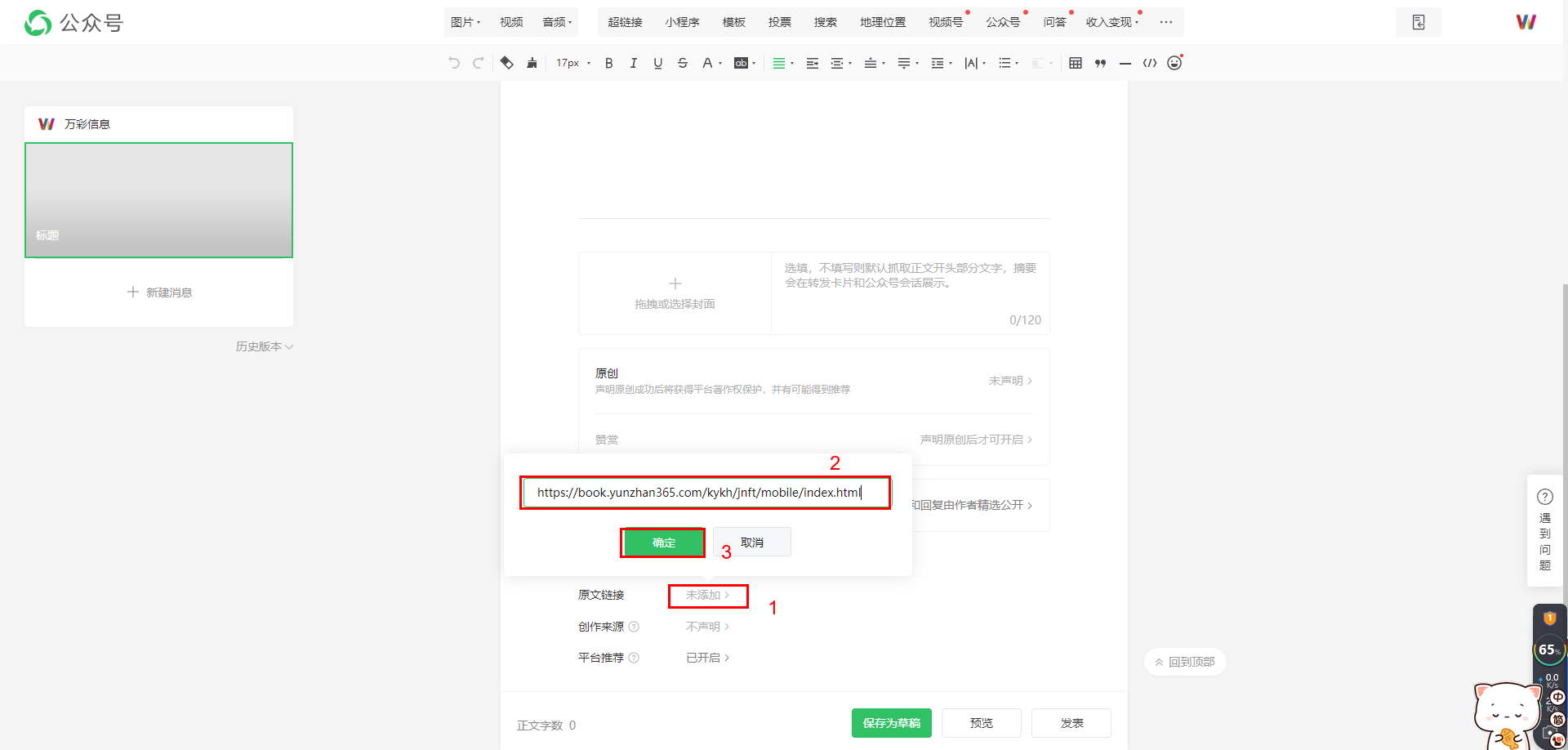Expand the 历史版本 dropdown
This screenshot has height=750, width=1568.
click(x=264, y=346)
